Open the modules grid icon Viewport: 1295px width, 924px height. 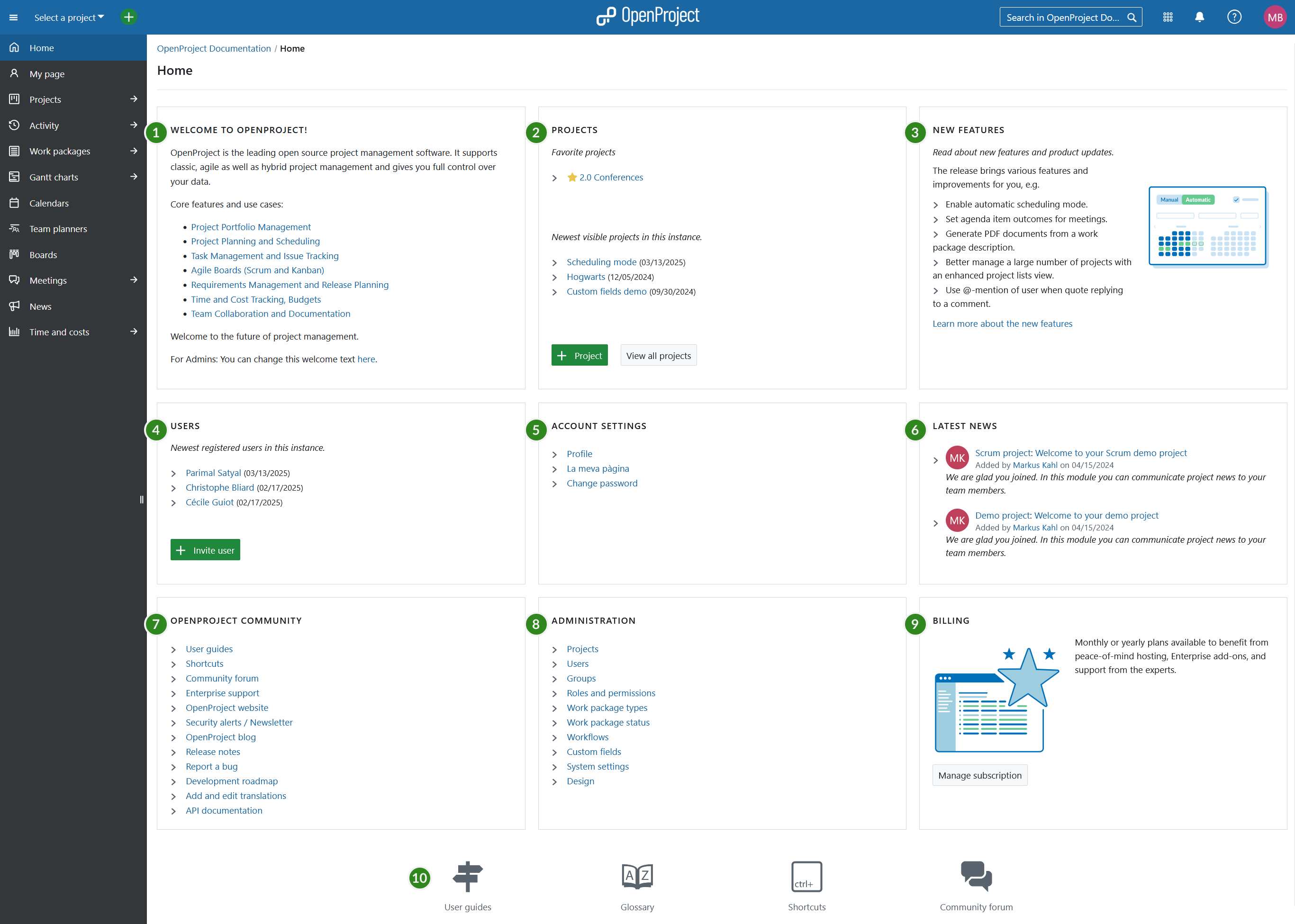pyautogui.click(x=1168, y=17)
